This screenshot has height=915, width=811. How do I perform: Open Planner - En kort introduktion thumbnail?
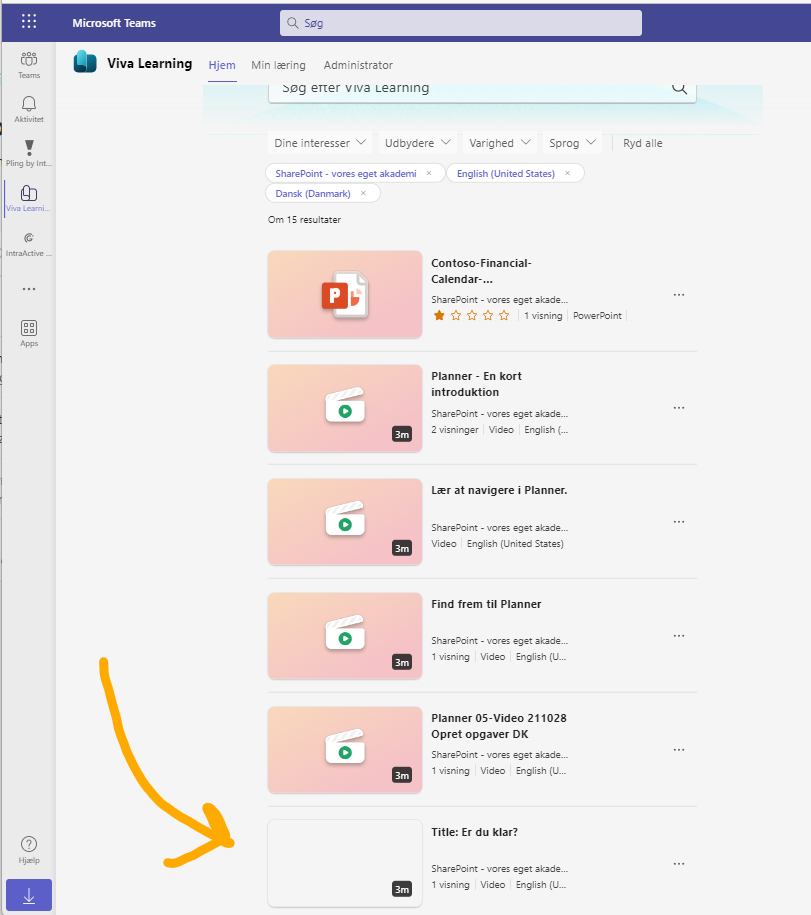click(345, 408)
